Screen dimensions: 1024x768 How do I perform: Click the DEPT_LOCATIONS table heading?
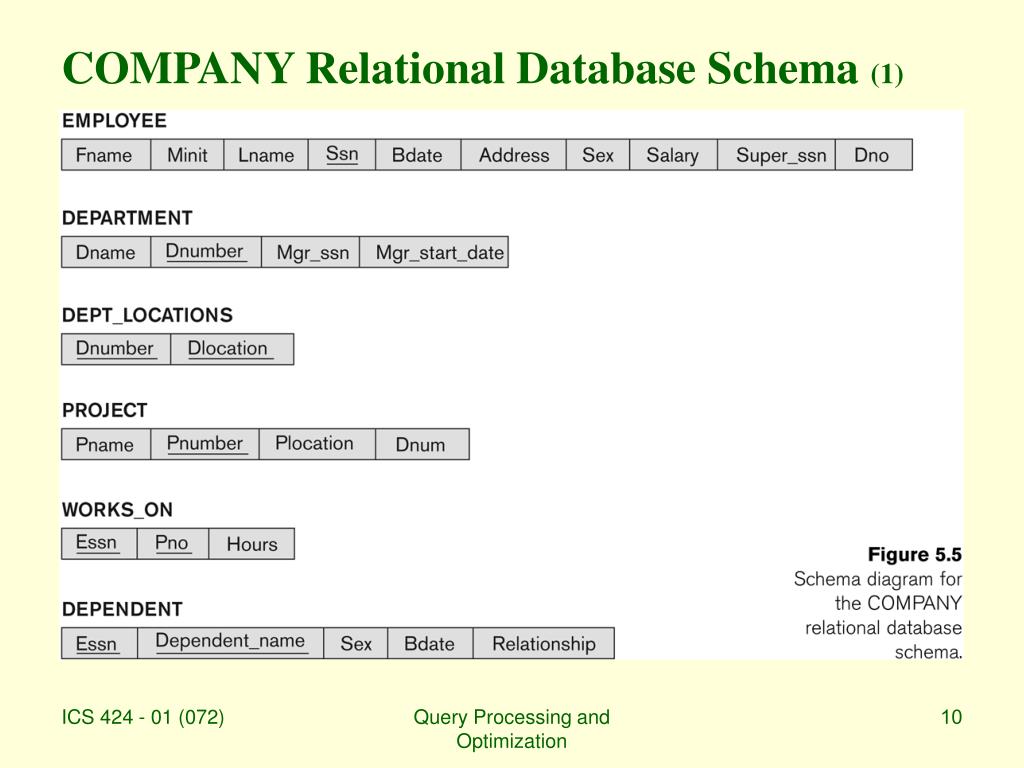[148, 315]
